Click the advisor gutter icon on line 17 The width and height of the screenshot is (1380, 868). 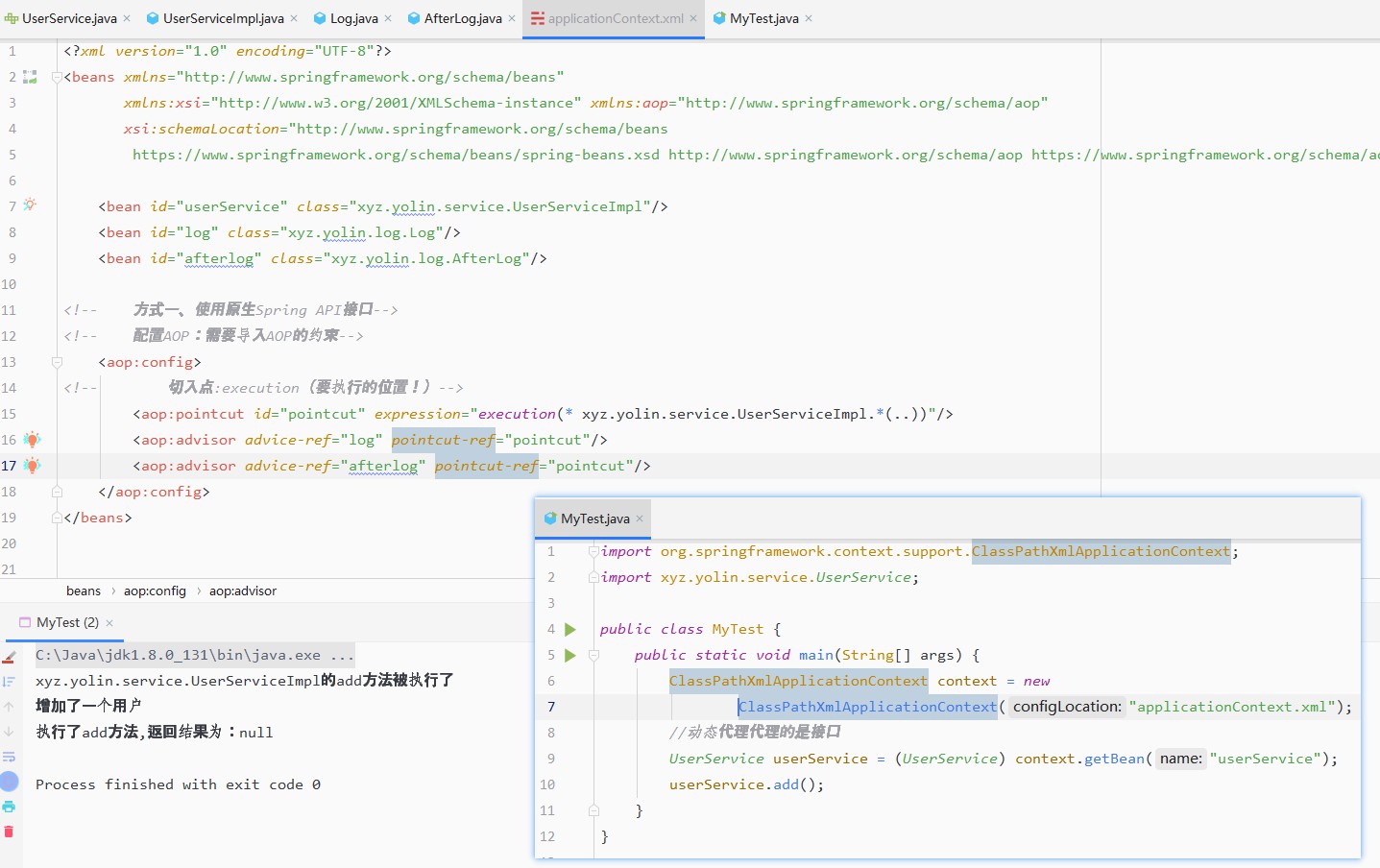pyautogui.click(x=32, y=466)
